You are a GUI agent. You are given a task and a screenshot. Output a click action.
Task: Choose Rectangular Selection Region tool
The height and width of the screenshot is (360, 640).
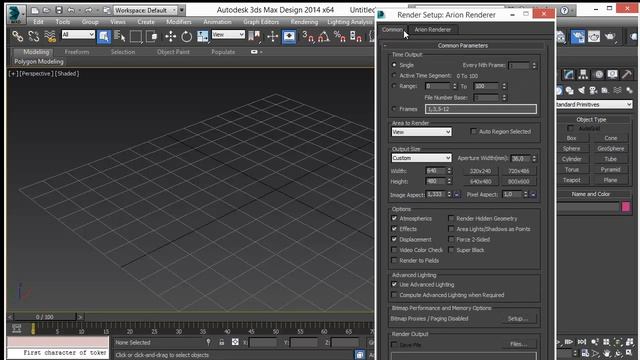coord(136,37)
